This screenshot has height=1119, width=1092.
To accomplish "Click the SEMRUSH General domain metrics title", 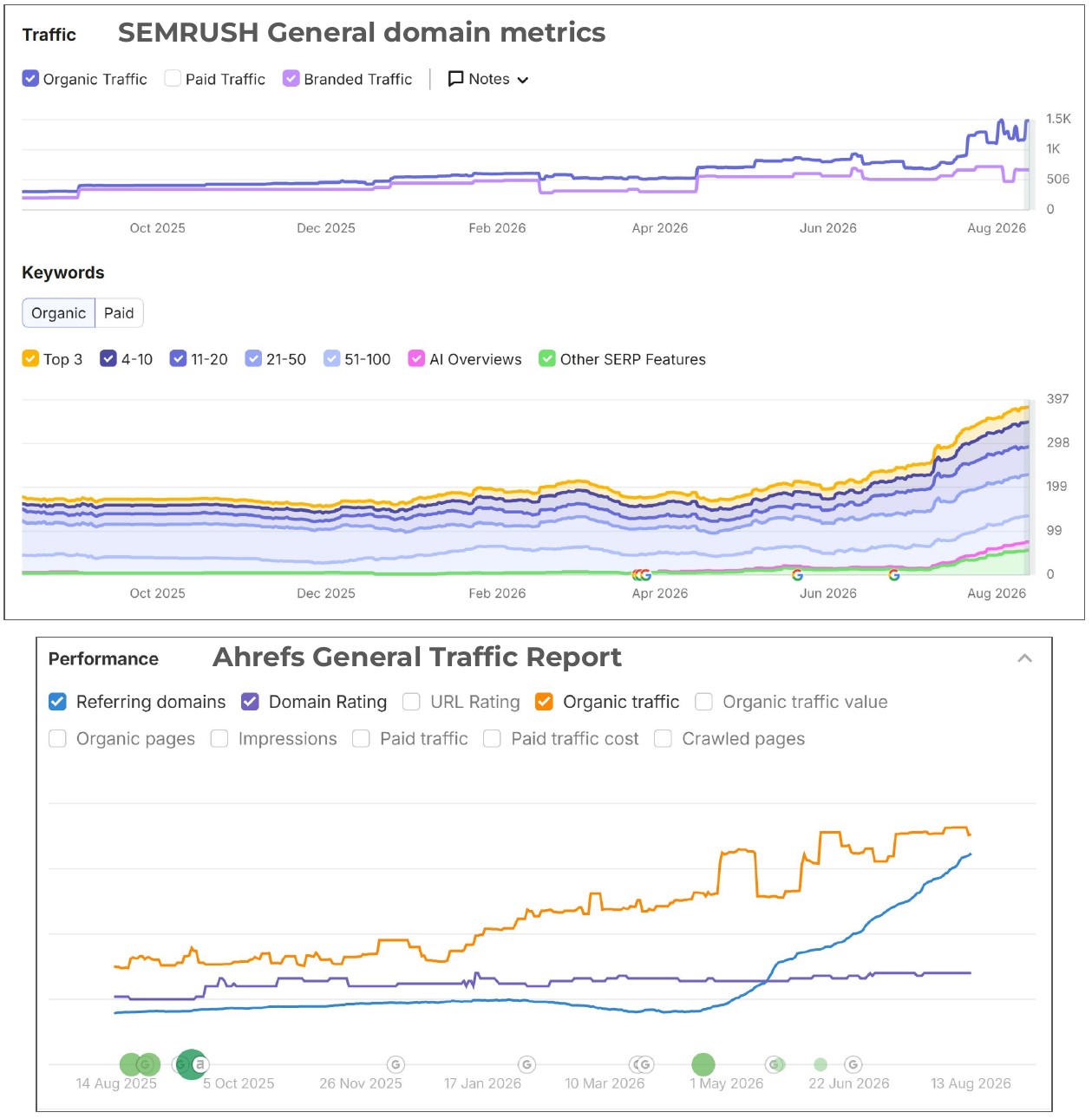I will (362, 32).
